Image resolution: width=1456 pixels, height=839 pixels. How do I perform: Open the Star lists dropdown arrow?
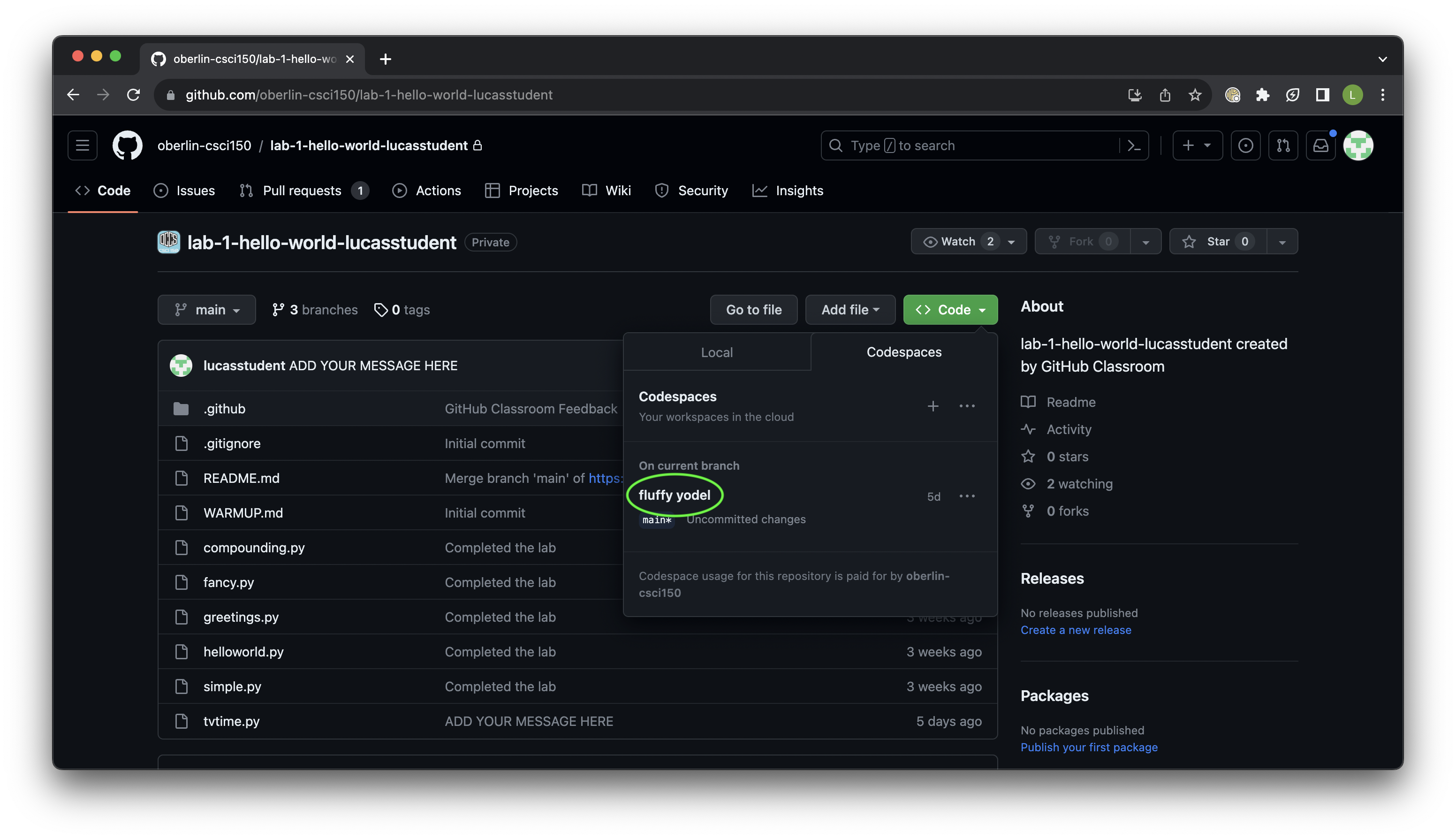tap(1282, 242)
